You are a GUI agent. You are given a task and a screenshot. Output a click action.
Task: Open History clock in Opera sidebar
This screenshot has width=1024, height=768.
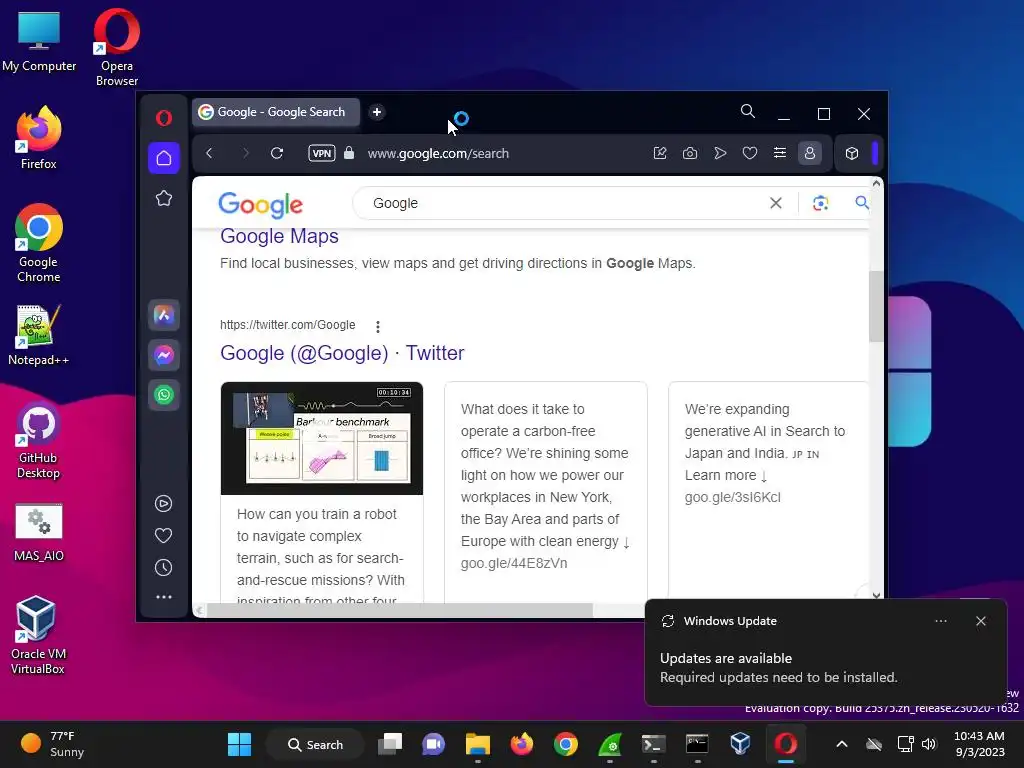(x=163, y=568)
